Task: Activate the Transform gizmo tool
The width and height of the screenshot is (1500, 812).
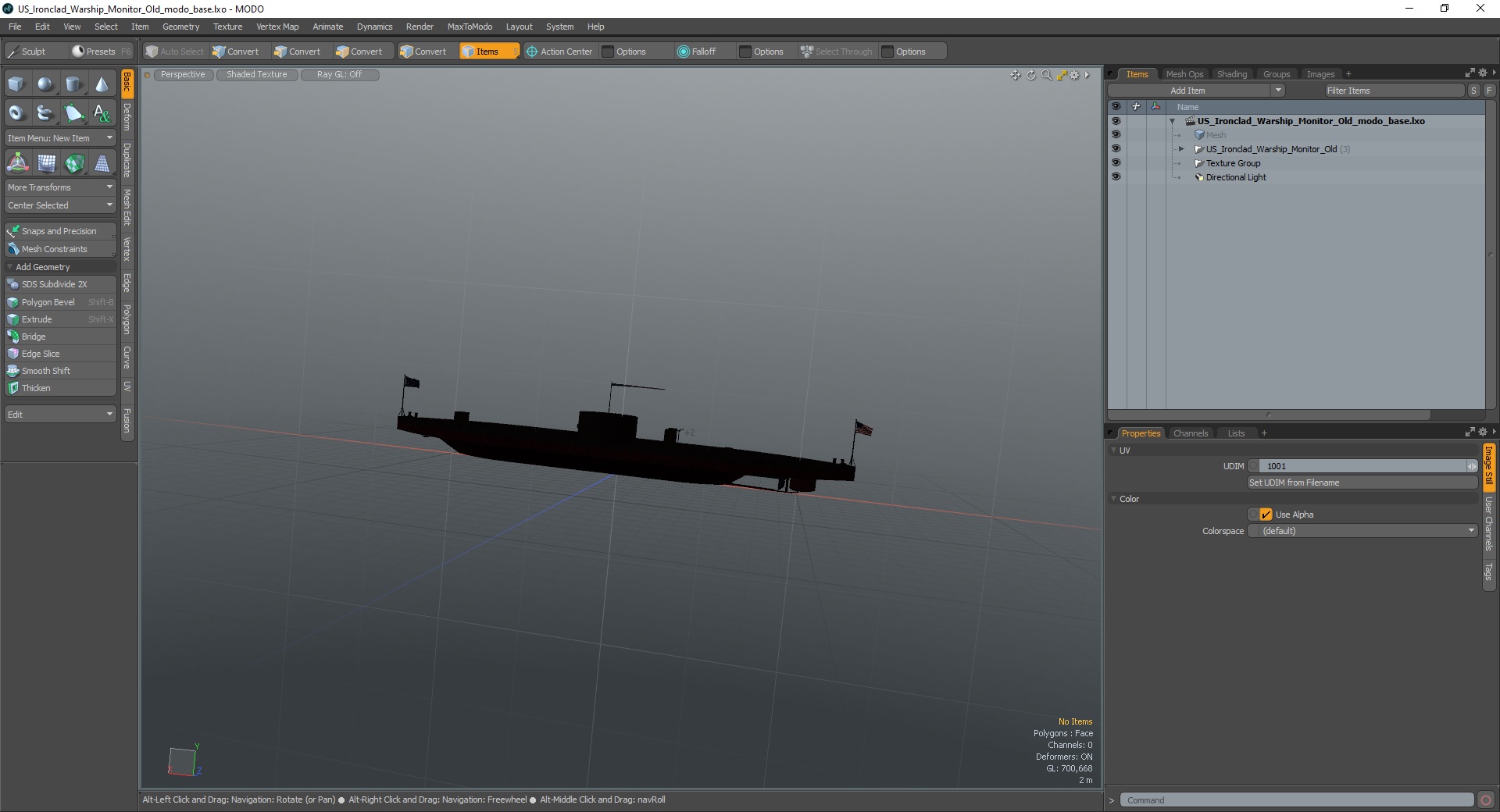Action: coord(17,163)
